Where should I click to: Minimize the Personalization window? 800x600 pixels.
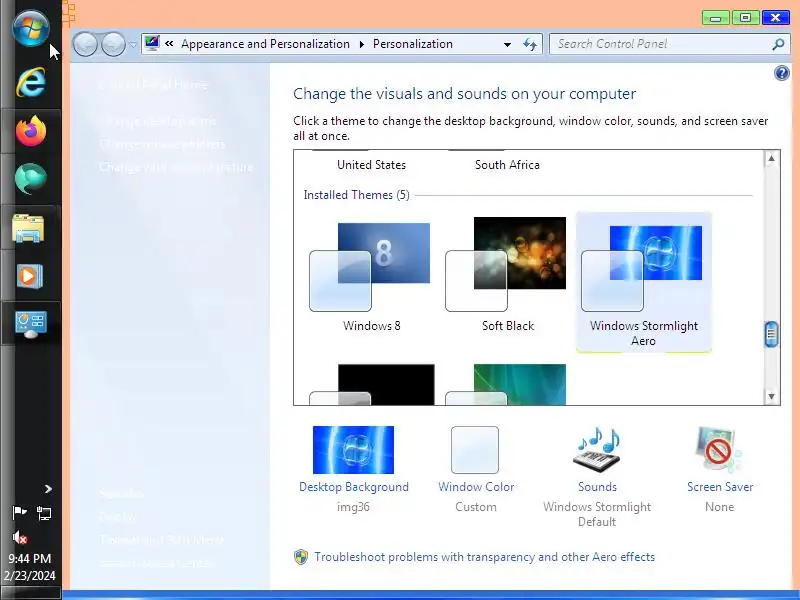(715, 18)
